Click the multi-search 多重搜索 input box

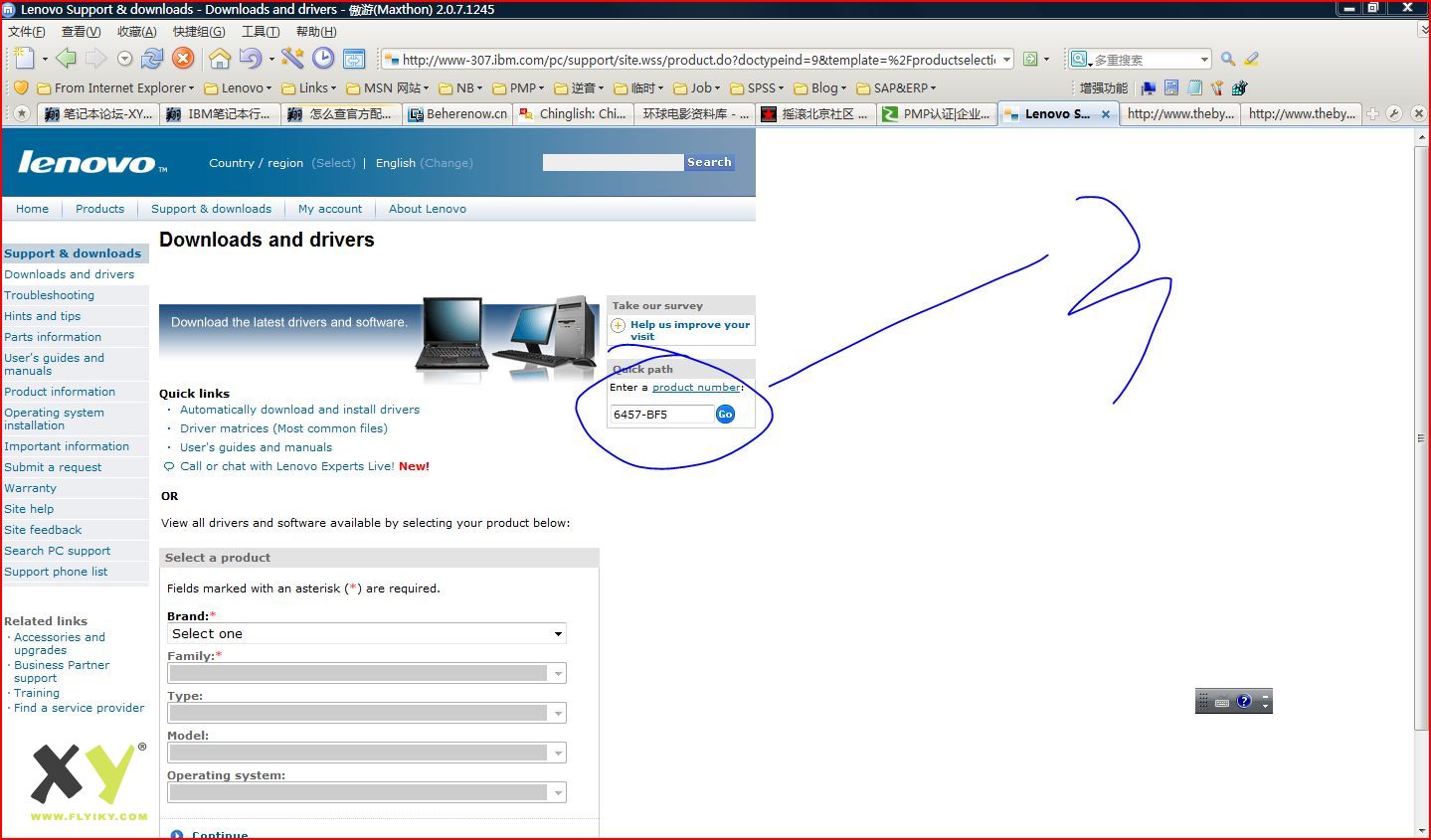(x=1144, y=60)
